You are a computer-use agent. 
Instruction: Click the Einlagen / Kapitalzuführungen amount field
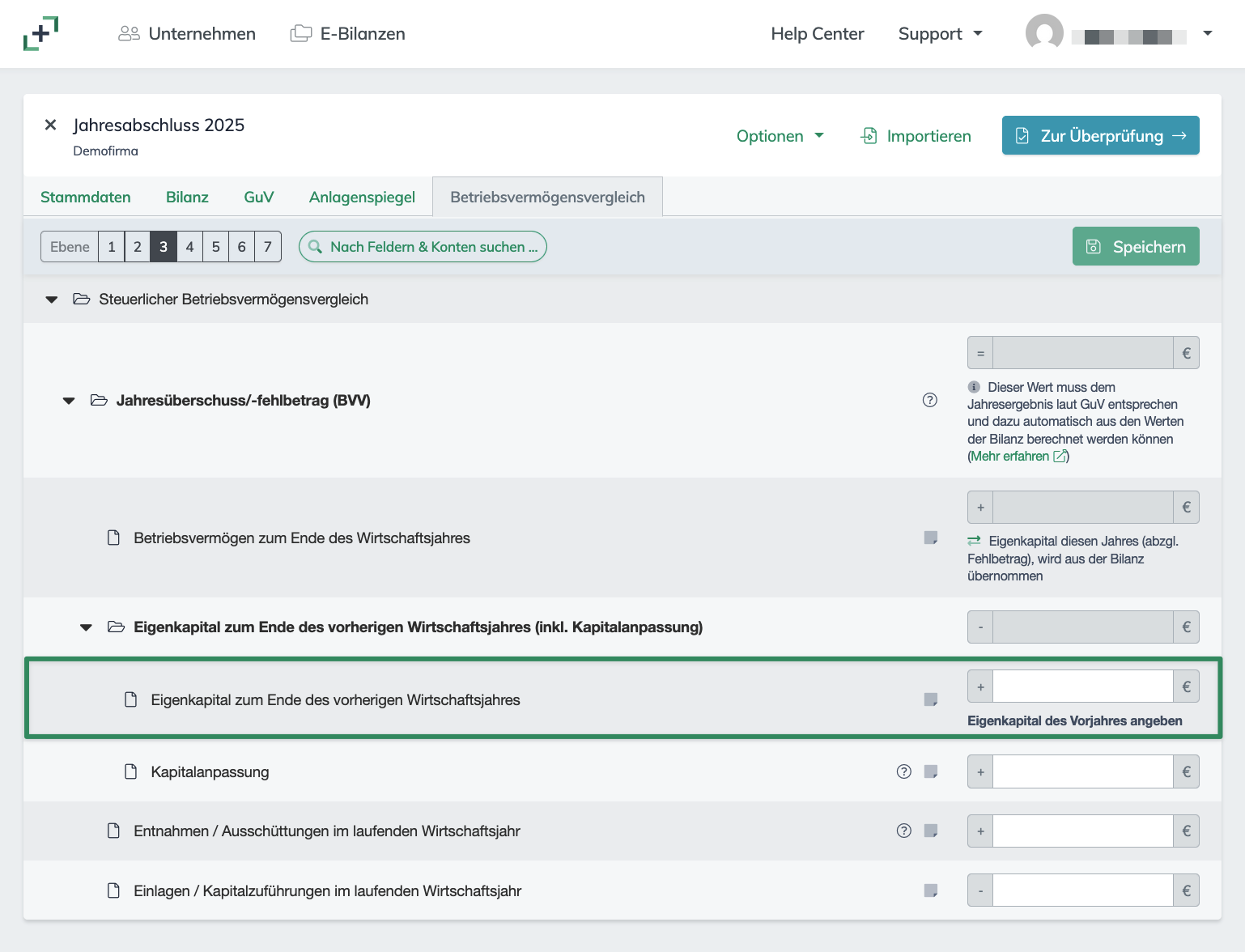pos(1083,890)
